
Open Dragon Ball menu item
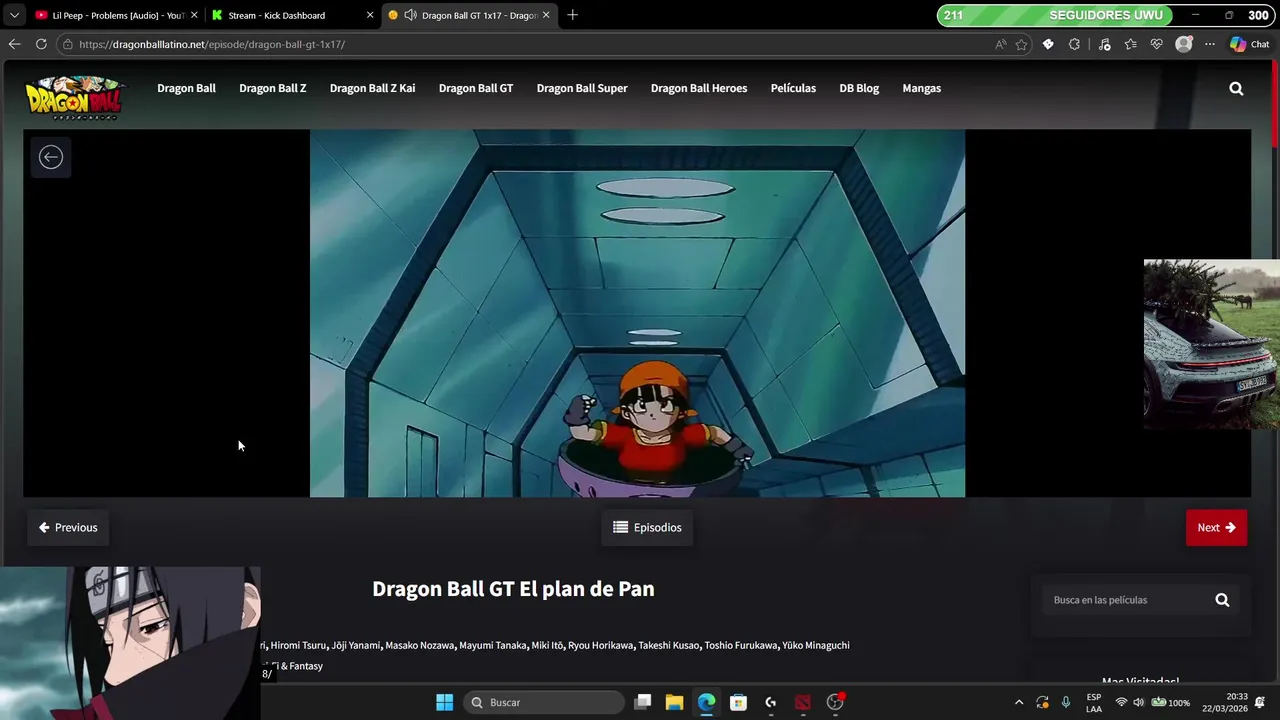(186, 88)
